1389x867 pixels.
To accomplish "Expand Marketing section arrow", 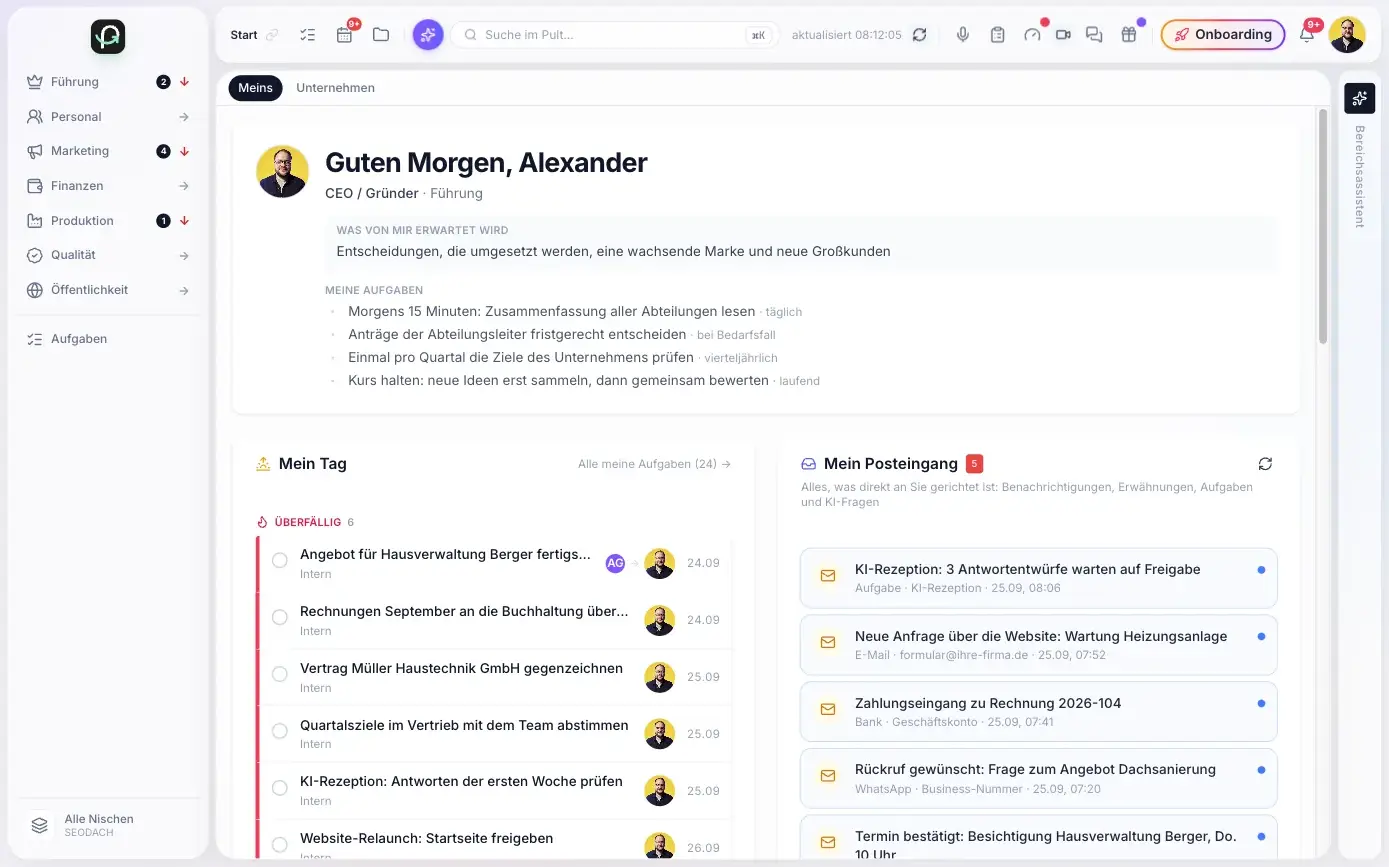I will pos(184,152).
